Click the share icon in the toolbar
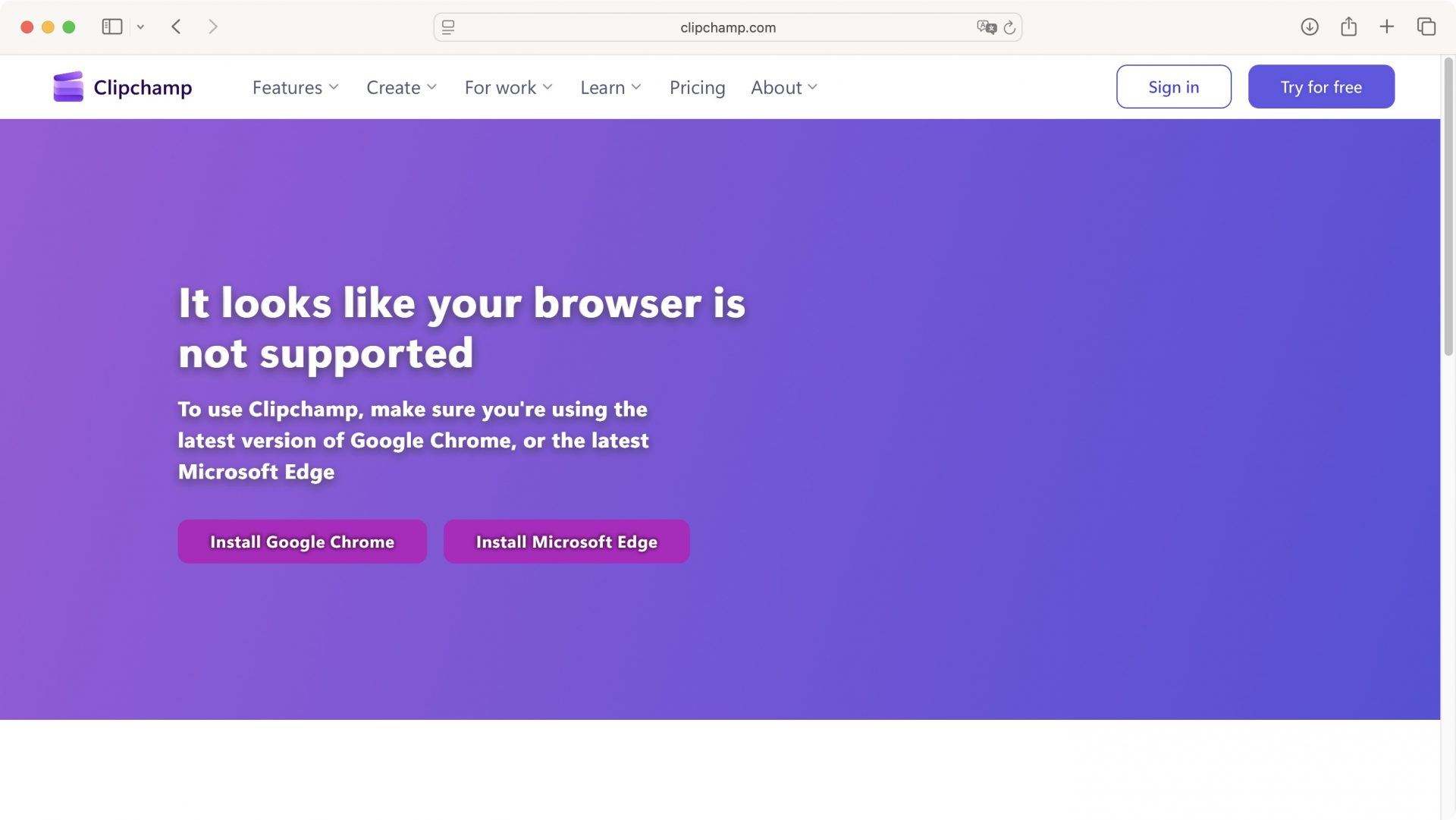Image resolution: width=1456 pixels, height=820 pixels. [x=1349, y=26]
